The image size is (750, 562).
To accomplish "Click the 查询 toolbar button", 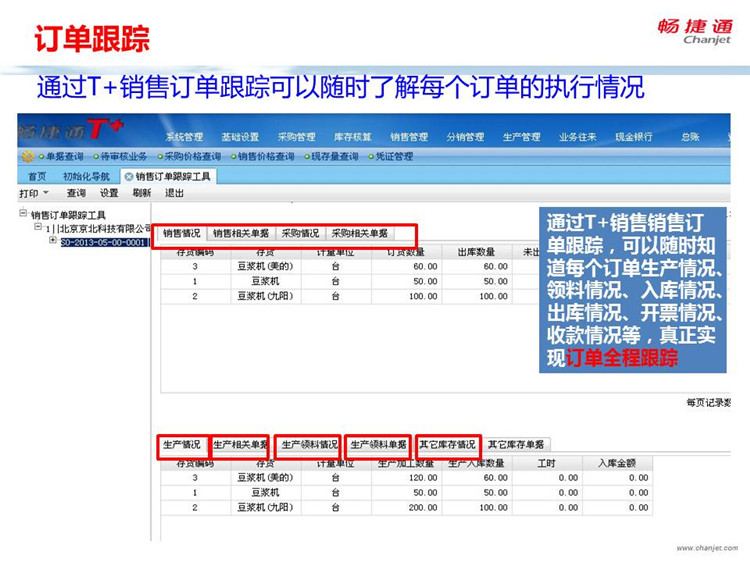I will (76, 193).
